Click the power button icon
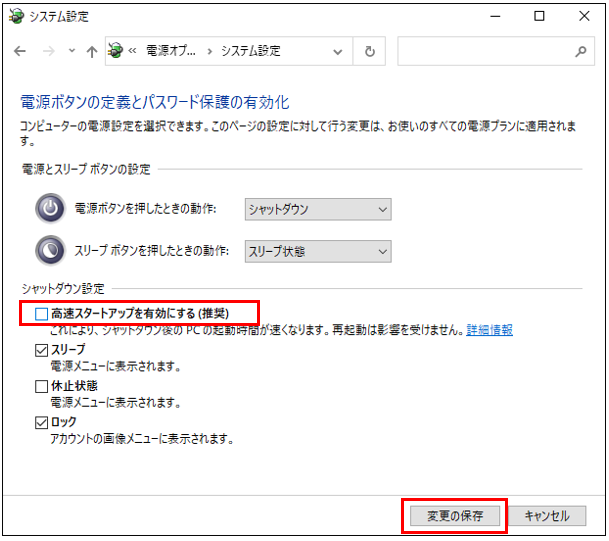Viewport: 609px width, 541px height. pyautogui.click(x=49, y=209)
